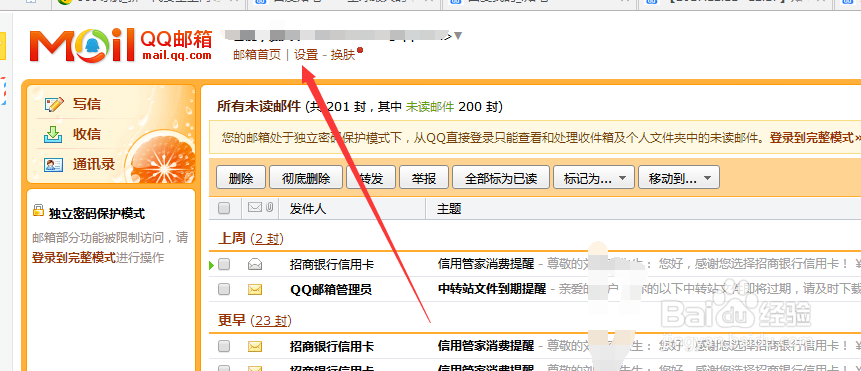The height and width of the screenshot is (371, 861).
Task: Click mail.qq.com text under logo
Action: 177,55
